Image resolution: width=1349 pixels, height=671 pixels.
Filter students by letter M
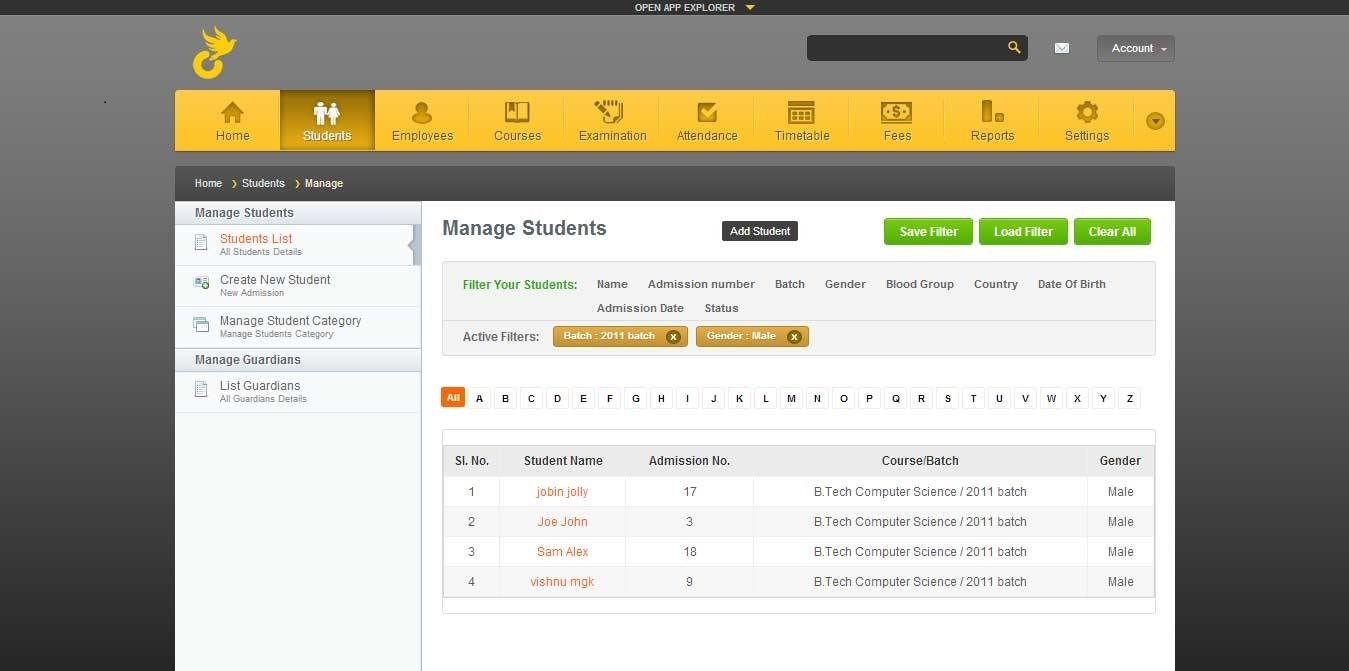point(792,398)
